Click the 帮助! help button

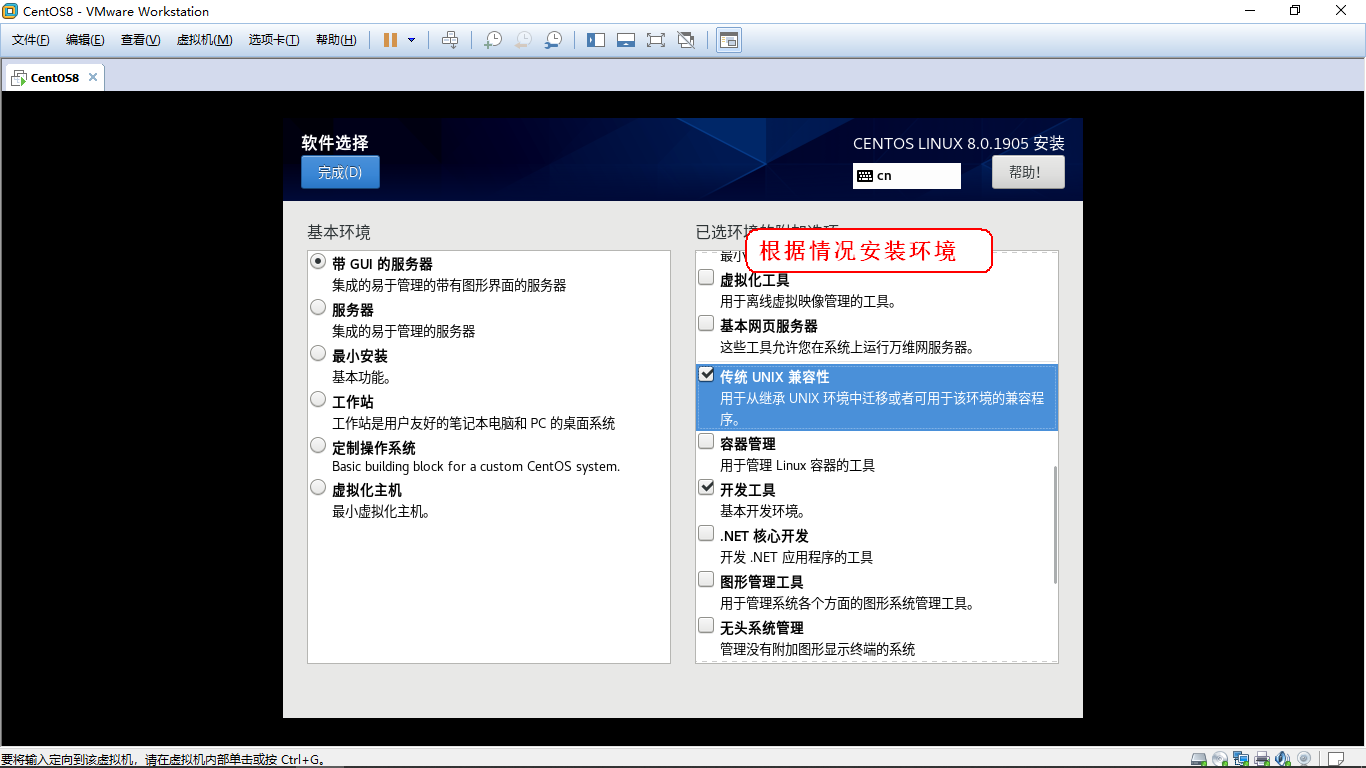pos(1028,172)
